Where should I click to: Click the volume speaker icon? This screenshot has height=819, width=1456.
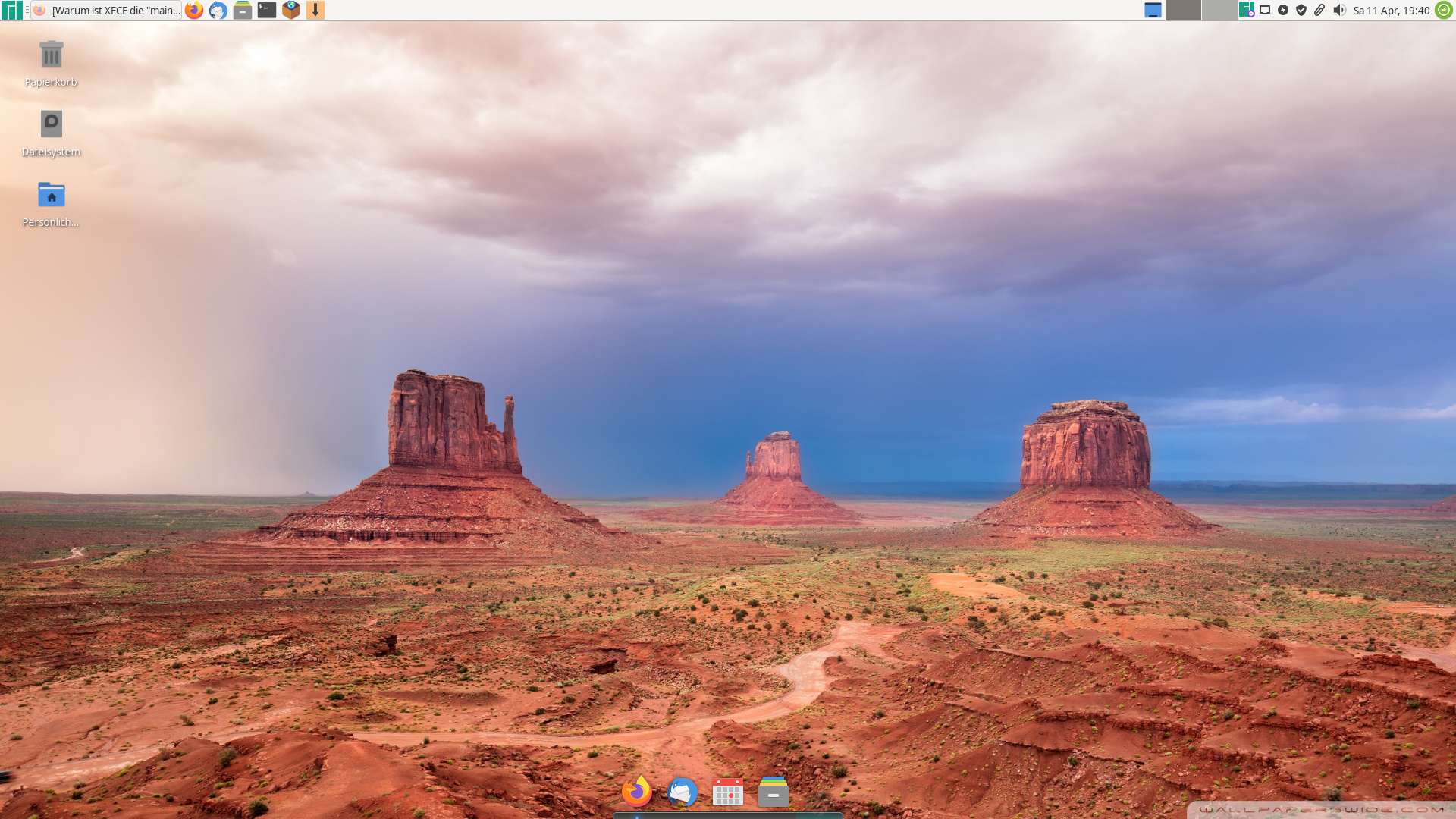point(1339,11)
